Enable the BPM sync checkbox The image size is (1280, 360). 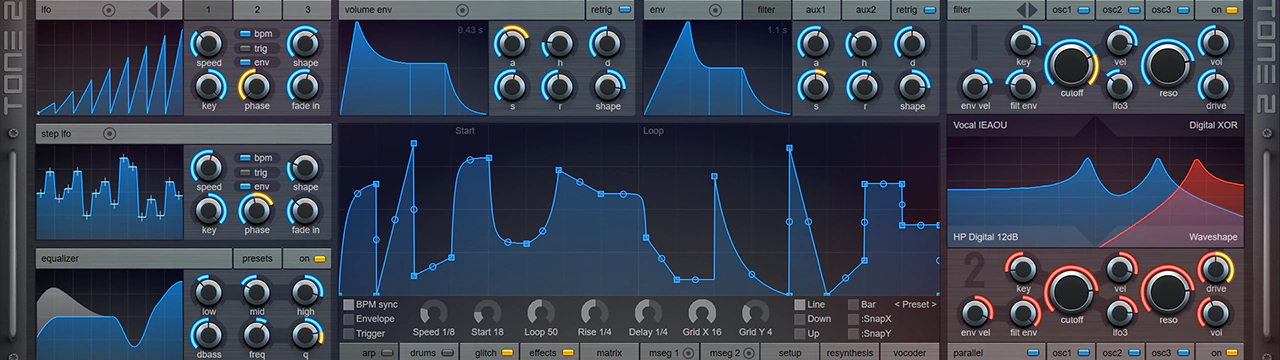(348, 304)
